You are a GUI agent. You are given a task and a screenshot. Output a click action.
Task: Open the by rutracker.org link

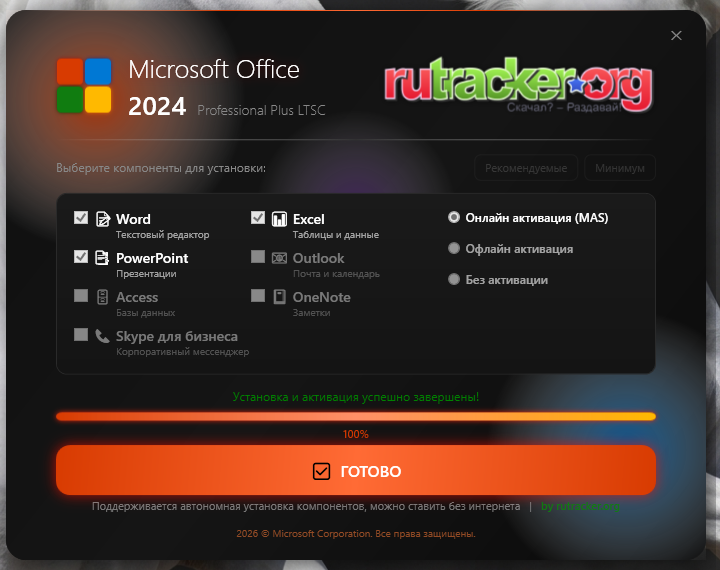pyautogui.click(x=580, y=506)
